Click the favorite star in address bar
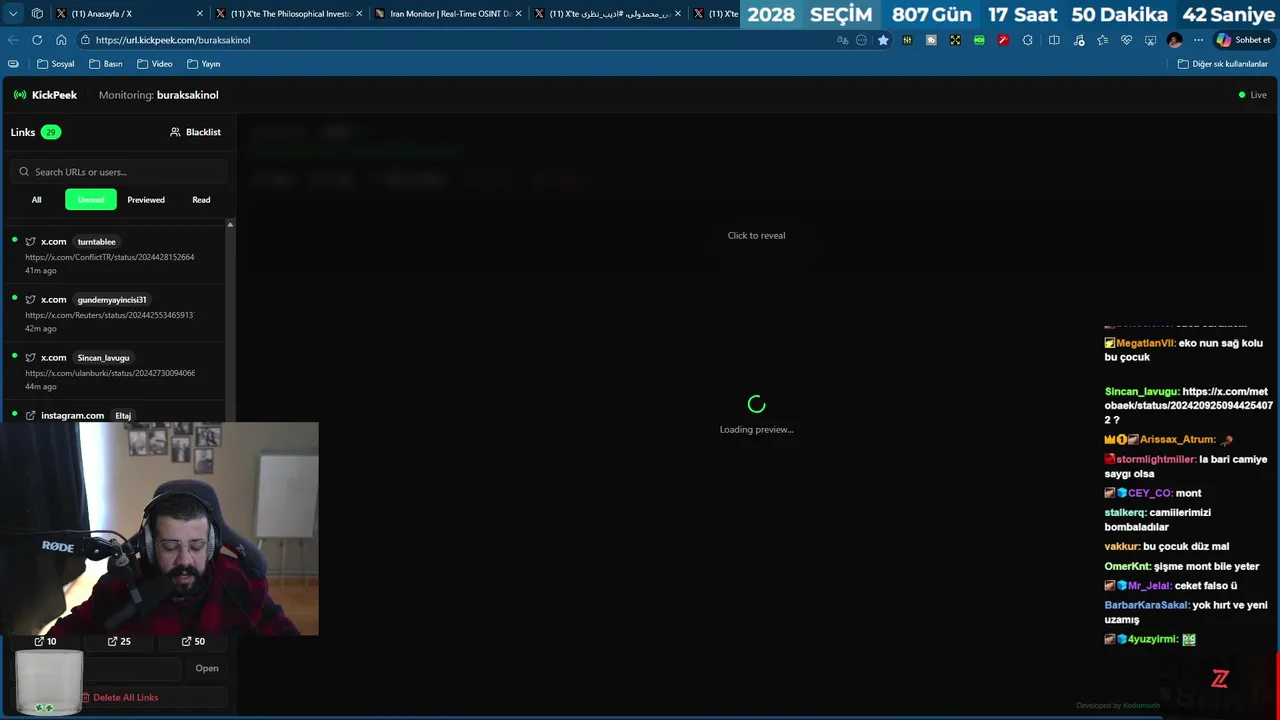The width and height of the screenshot is (1280, 720). pos(883,40)
